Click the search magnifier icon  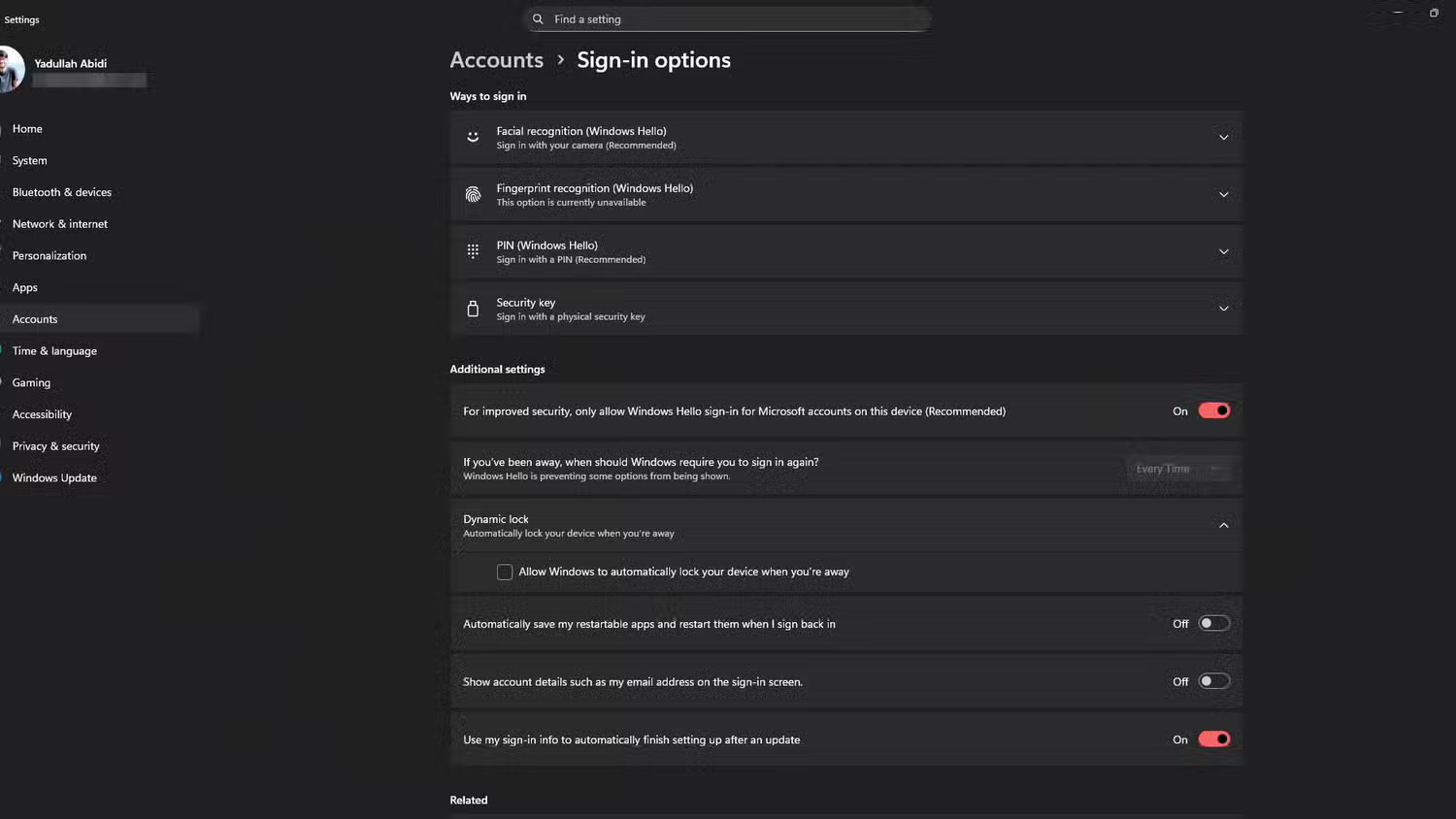(537, 18)
